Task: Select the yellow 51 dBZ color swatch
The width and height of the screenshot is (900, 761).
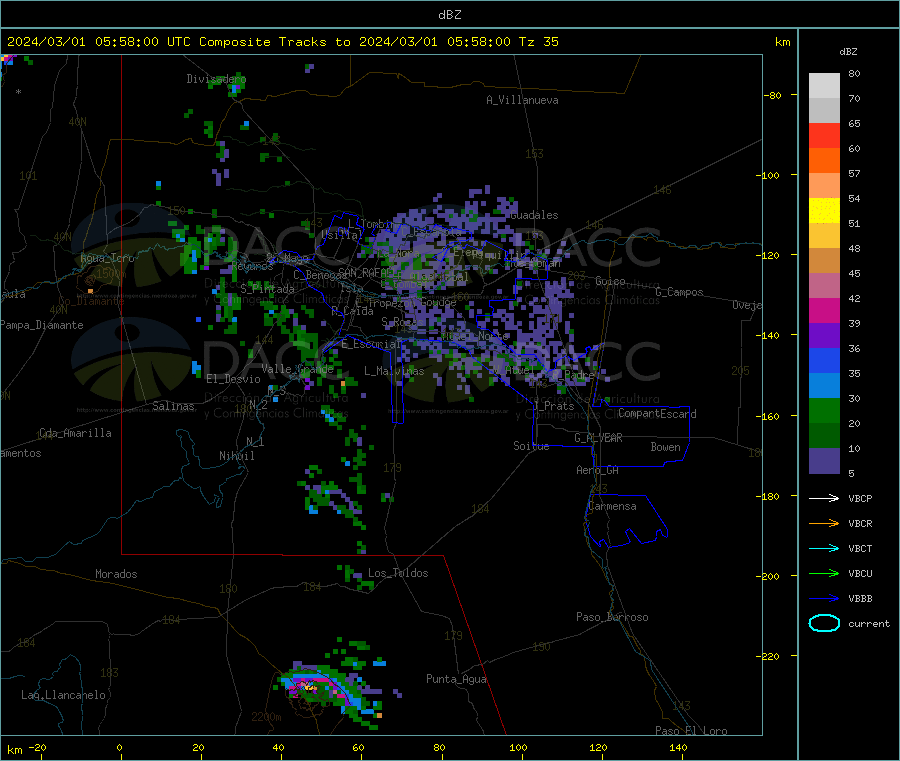Action: tap(824, 211)
